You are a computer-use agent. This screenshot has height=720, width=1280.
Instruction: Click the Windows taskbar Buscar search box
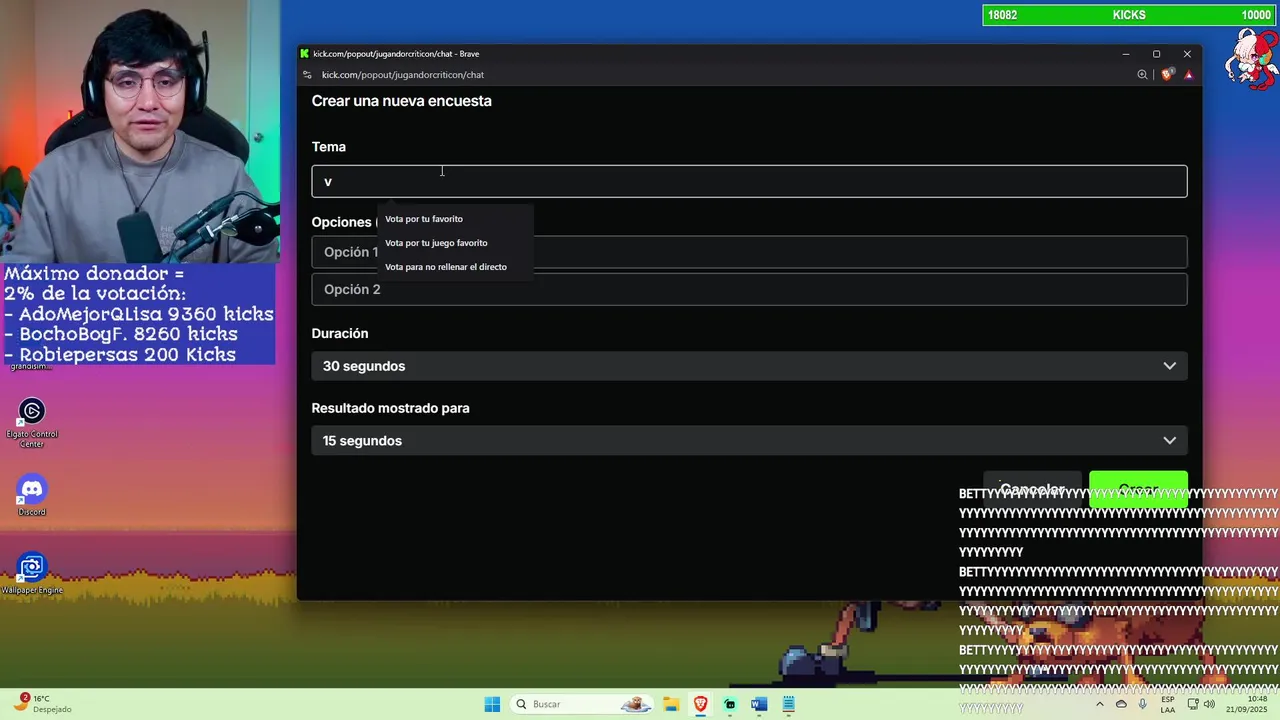point(582,704)
